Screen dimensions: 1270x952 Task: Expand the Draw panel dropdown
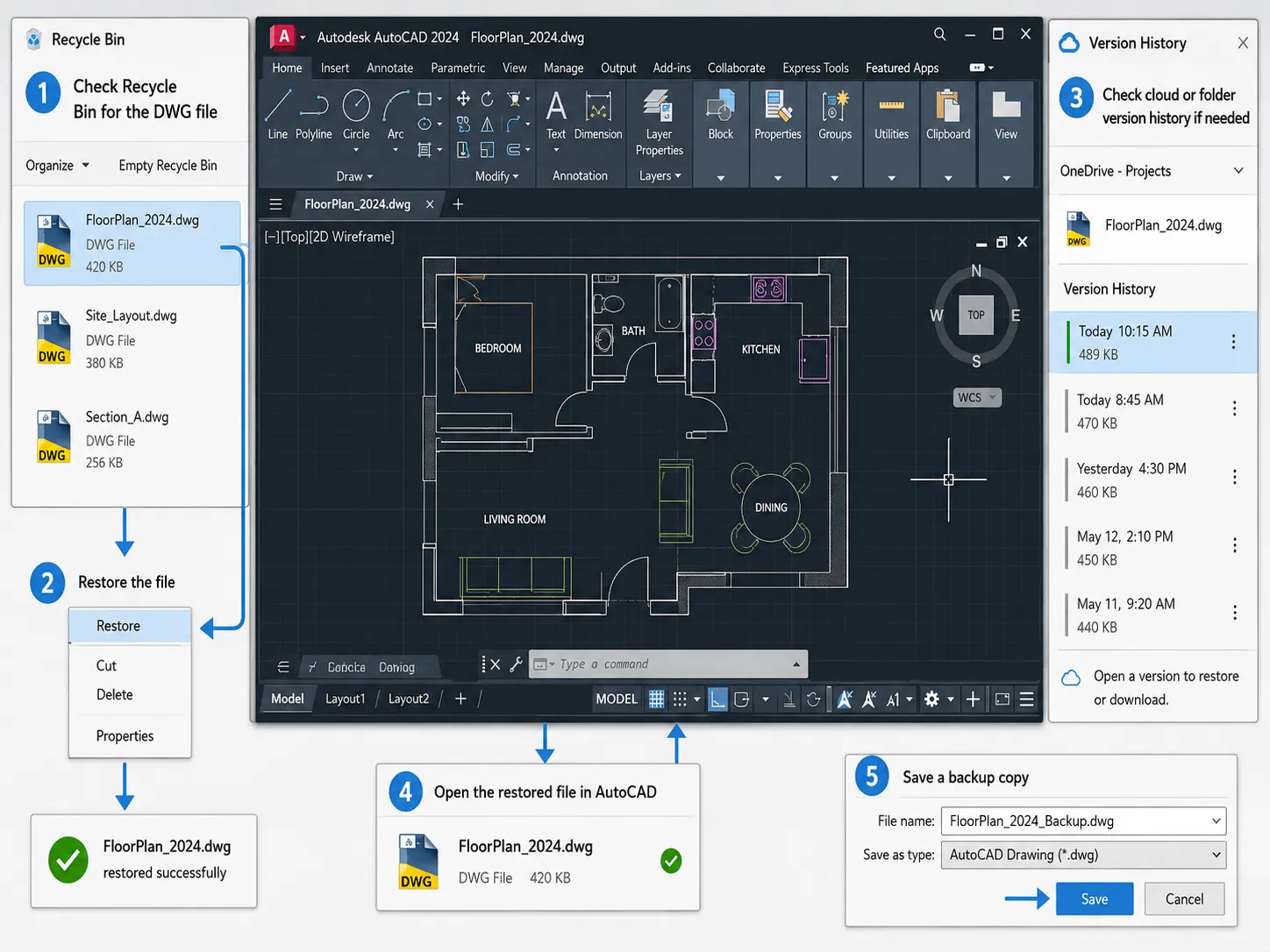pos(354,176)
